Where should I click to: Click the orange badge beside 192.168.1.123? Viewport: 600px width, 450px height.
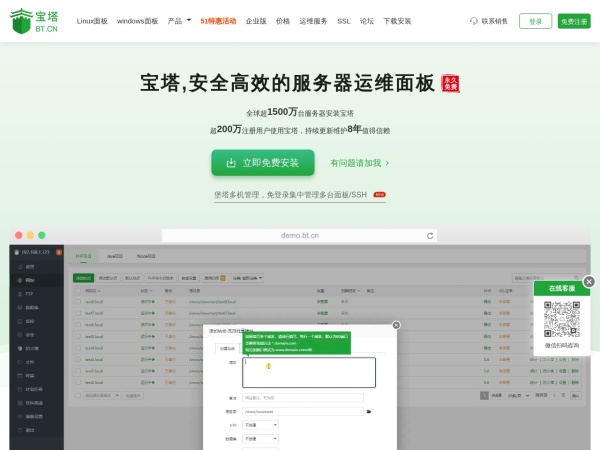pyautogui.click(x=59, y=252)
